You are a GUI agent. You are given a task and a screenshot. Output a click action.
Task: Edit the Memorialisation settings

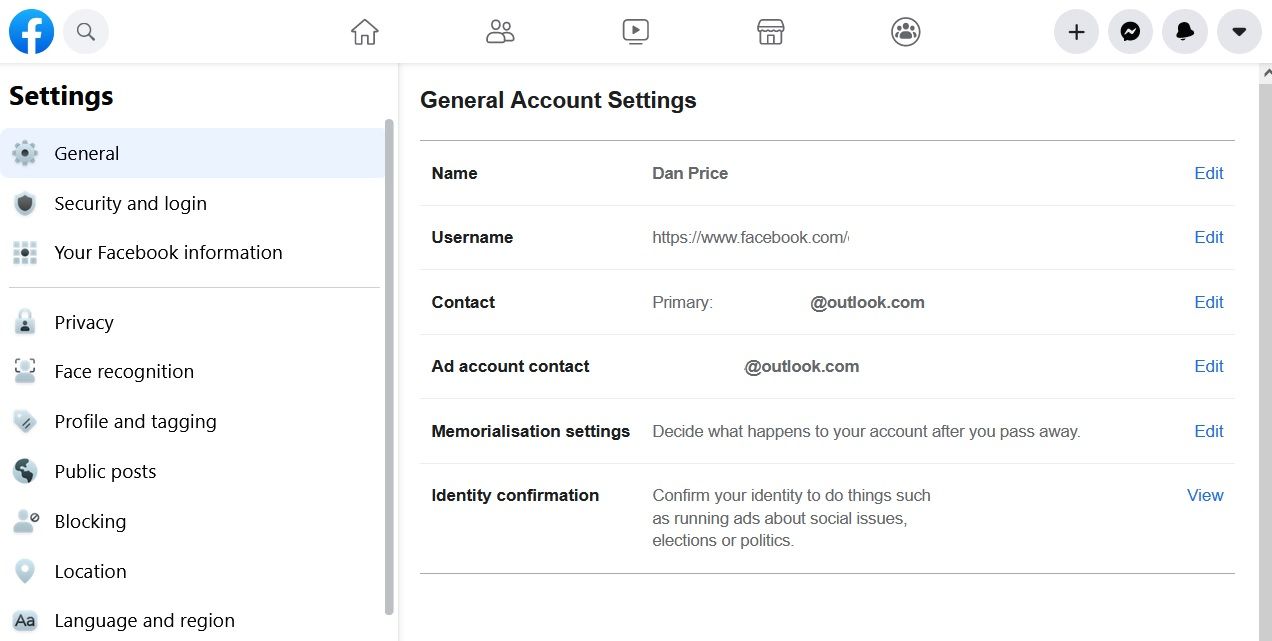pos(1208,431)
